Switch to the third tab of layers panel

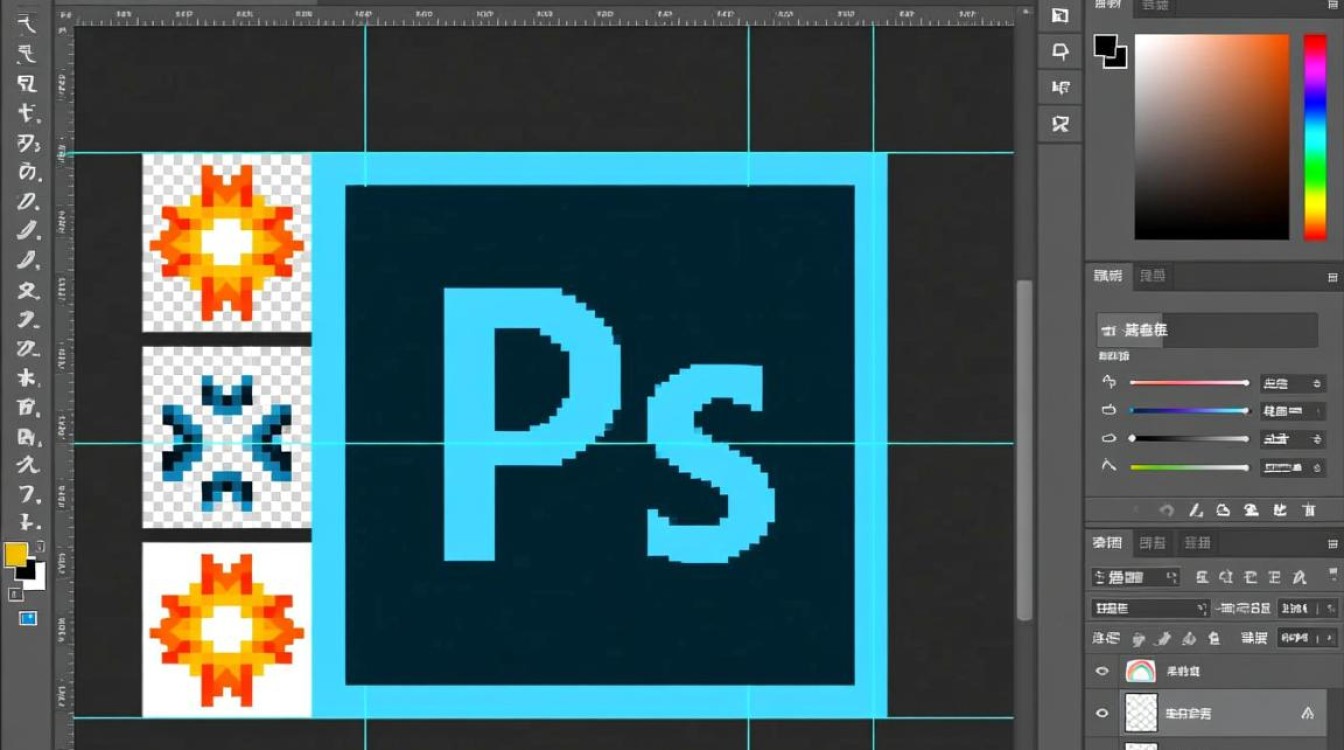pos(1197,543)
